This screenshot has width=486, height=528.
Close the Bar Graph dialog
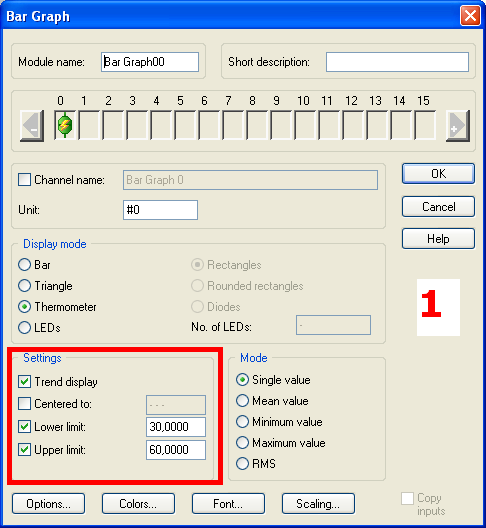[470, 15]
